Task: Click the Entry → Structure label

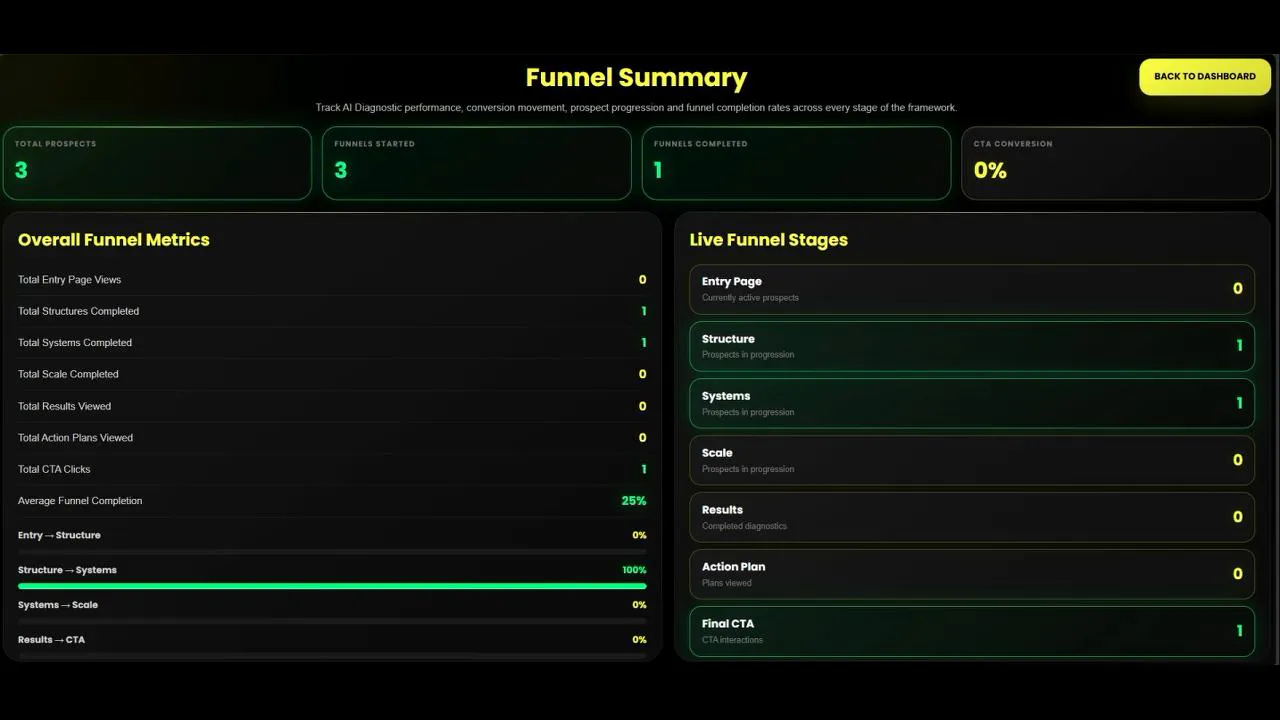Action: click(59, 535)
